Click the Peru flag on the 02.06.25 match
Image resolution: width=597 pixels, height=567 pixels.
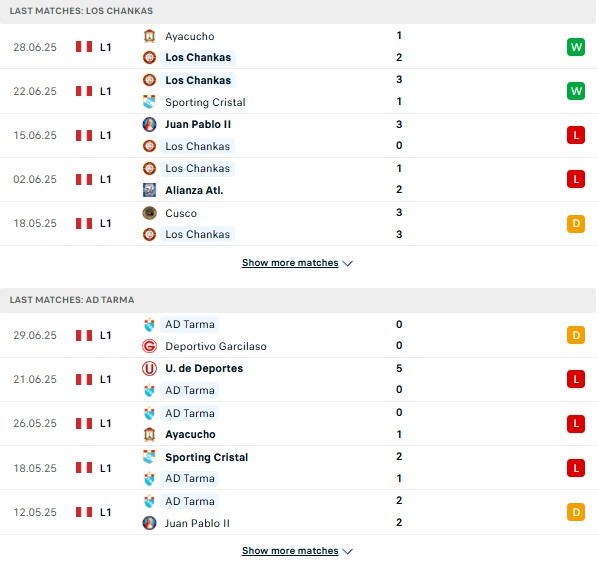pyautogui.click(x=84, y=179)
